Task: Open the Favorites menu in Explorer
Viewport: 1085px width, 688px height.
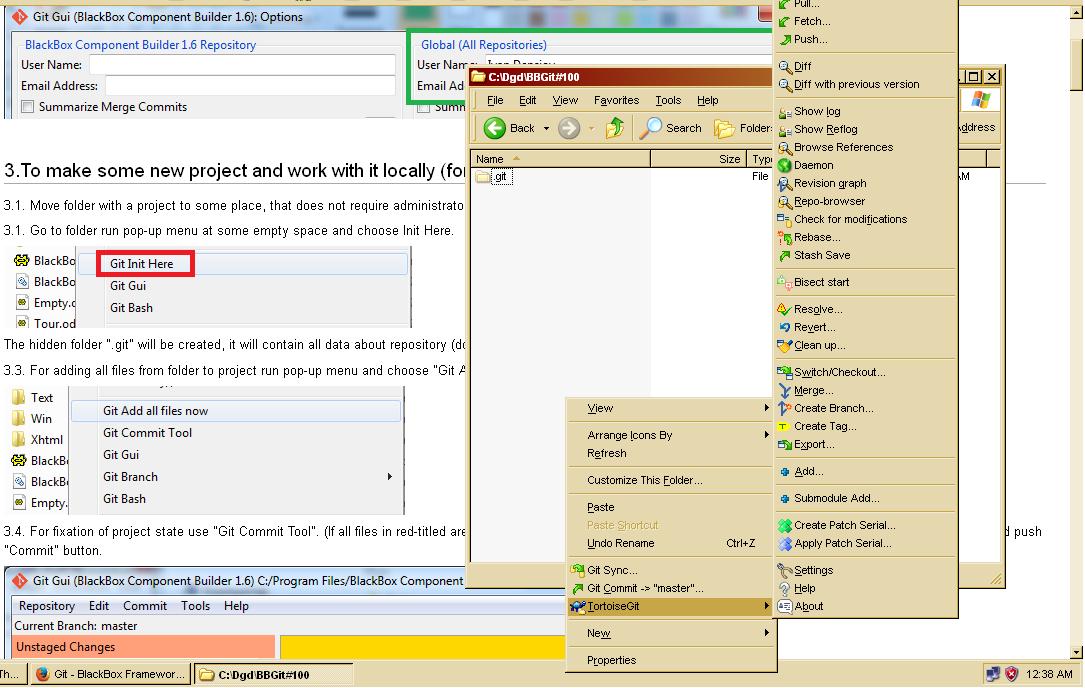Action: pos(616,100)
